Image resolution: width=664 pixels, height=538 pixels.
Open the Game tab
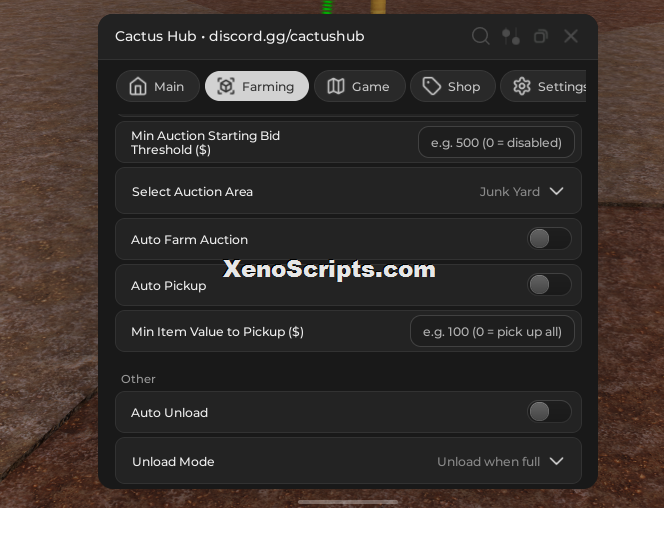(360, 86)
